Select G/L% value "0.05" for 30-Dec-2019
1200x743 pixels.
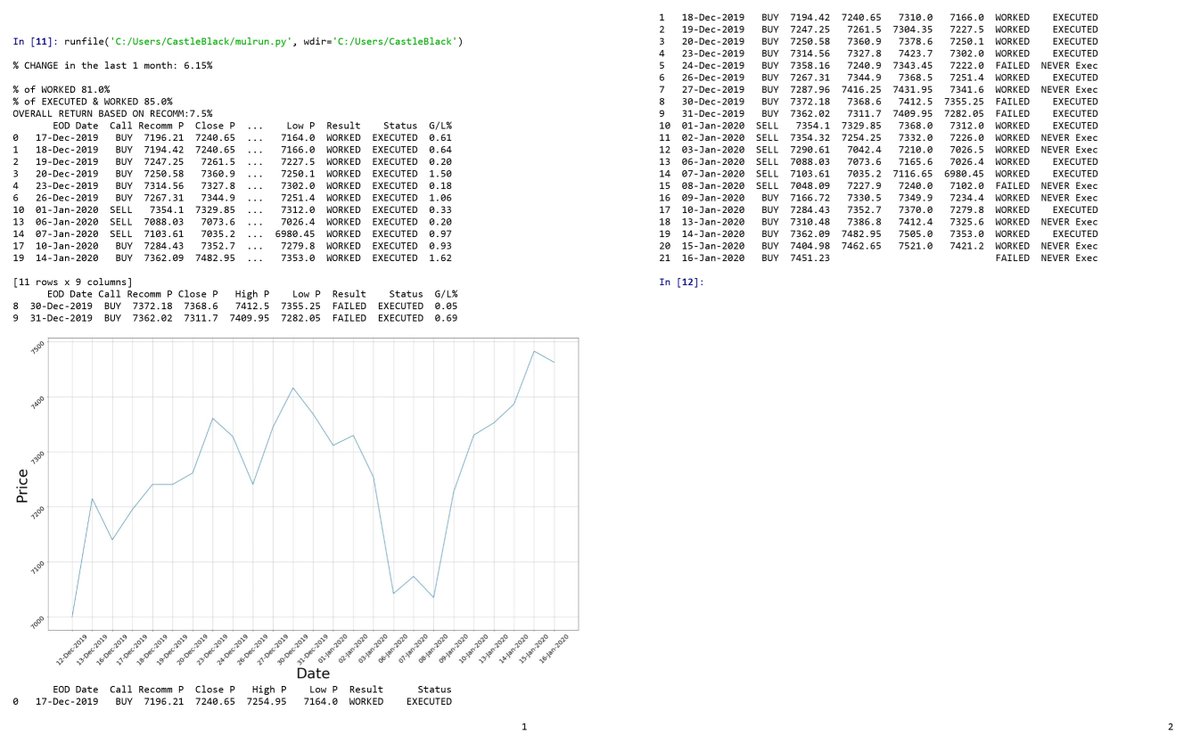point(446,306)
